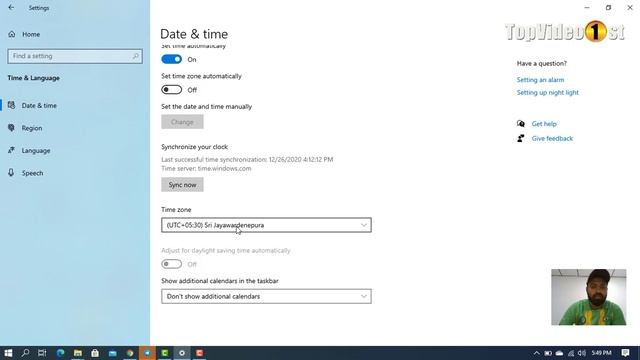
Task: Go back with the Settings back arrow
Action: [x=11, y=7]
